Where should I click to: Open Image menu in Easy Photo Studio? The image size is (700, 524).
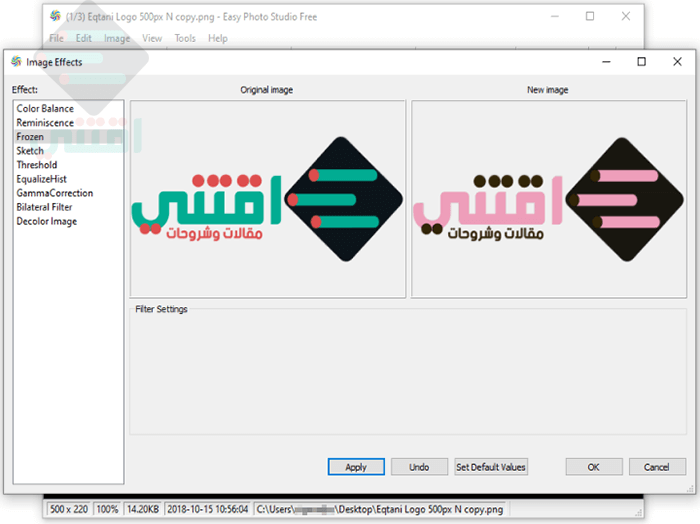pos(117,38)
